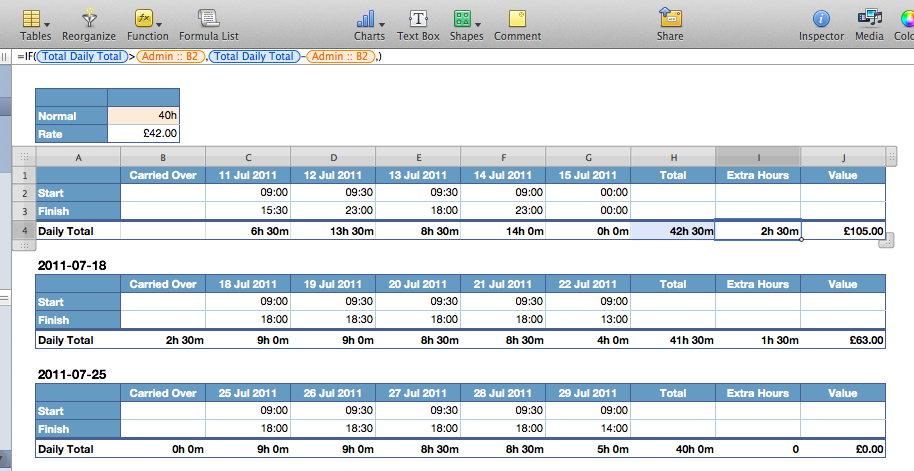Select the 40h 0m total cell
The width and height of the screenshot is (914, 471).
coord(673,449)
